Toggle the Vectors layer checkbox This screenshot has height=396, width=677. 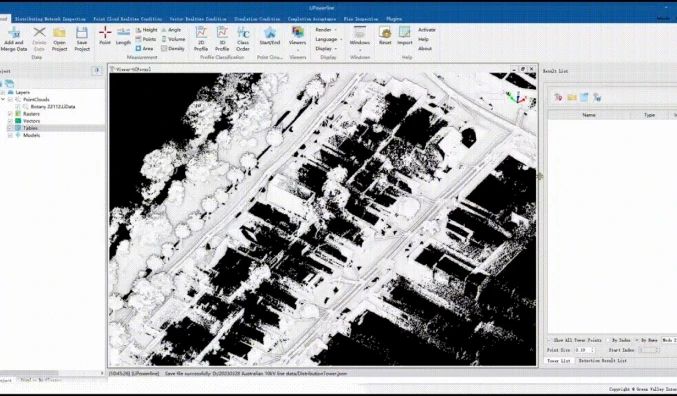click(x=10, y=121)
